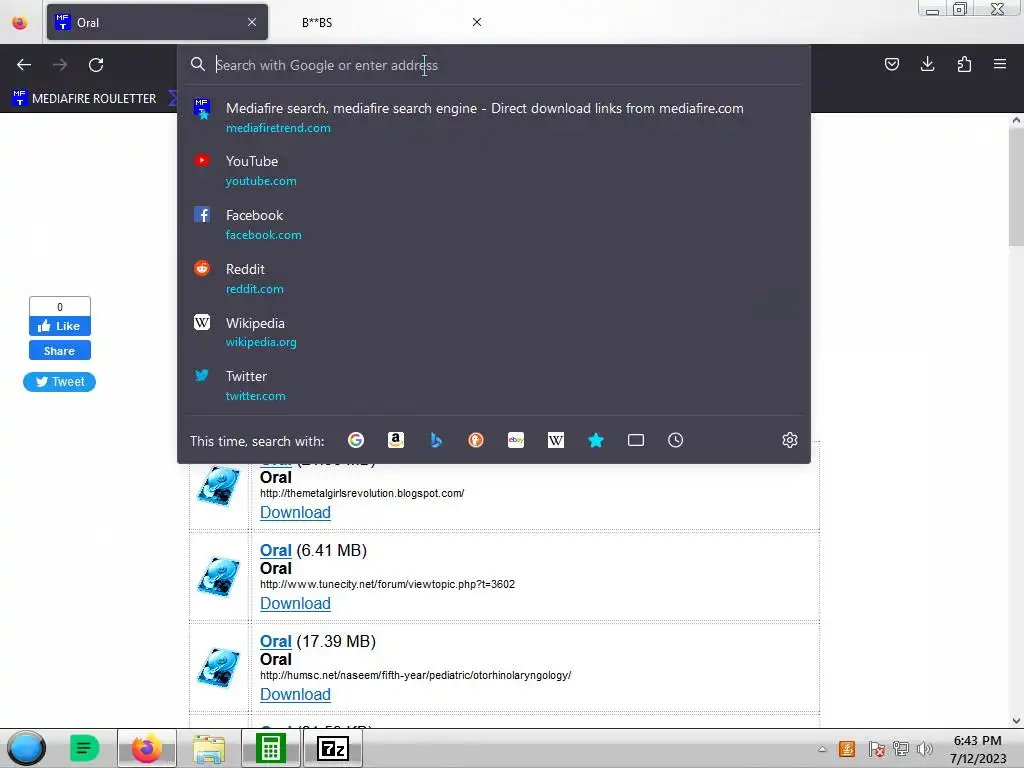Search this time with Amazon icon

pos(396,440)
